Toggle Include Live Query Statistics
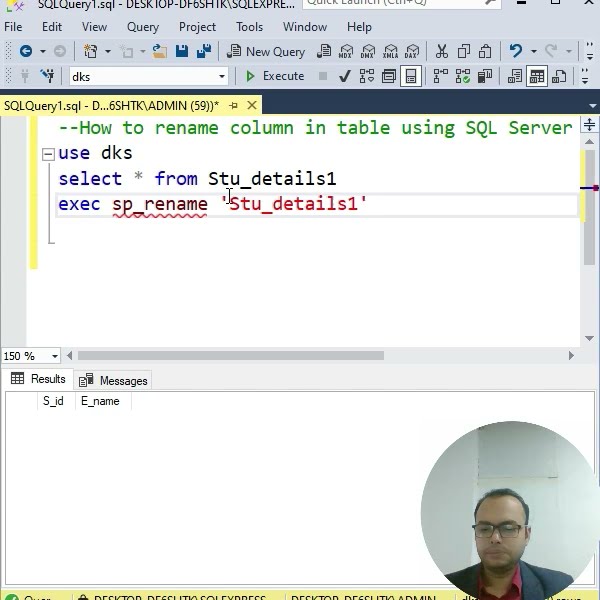This screenshot has width=600, height=600. [x=463, y=76]
